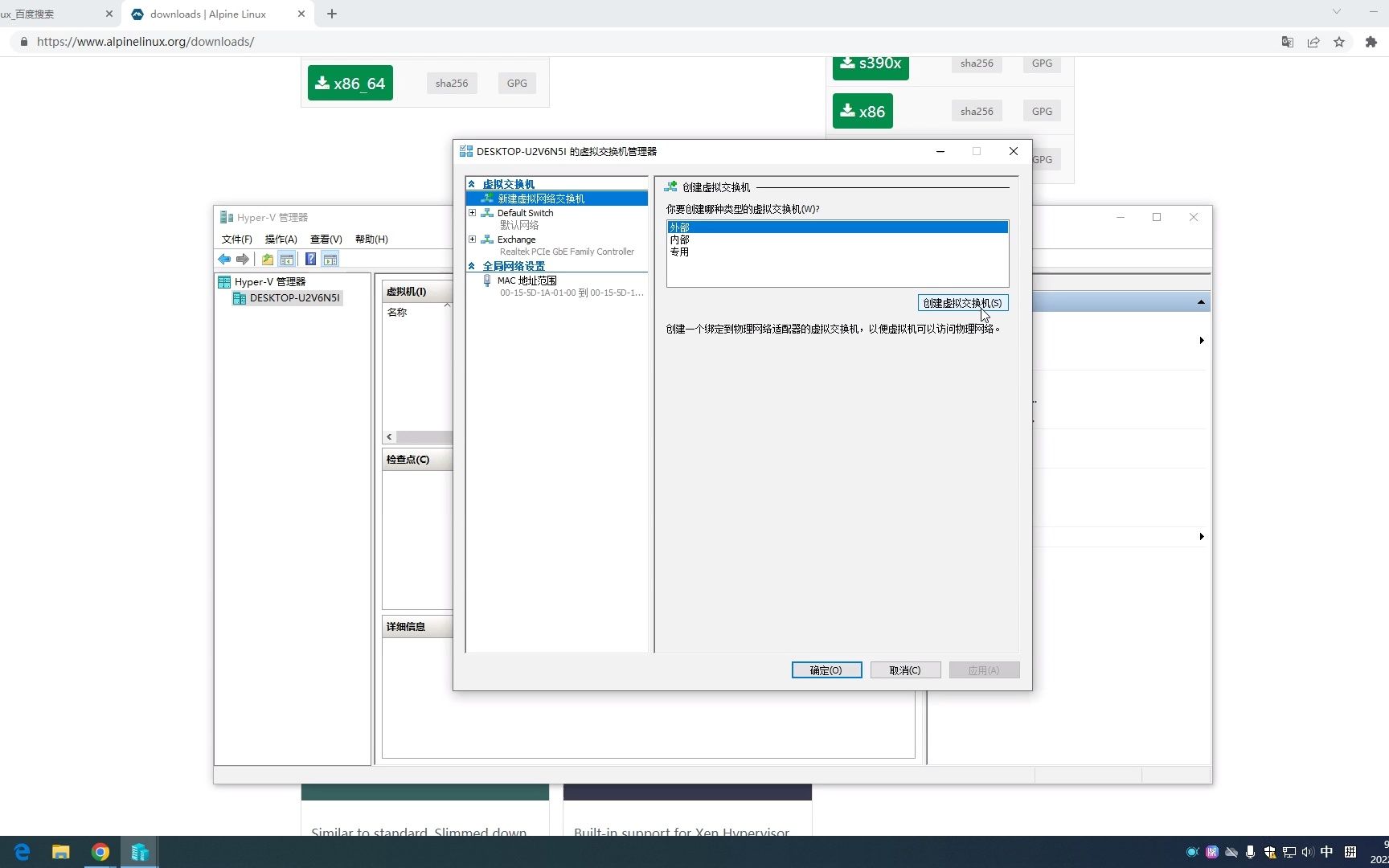Click Hyper-V Manager taskbar icon

(140, 852)
